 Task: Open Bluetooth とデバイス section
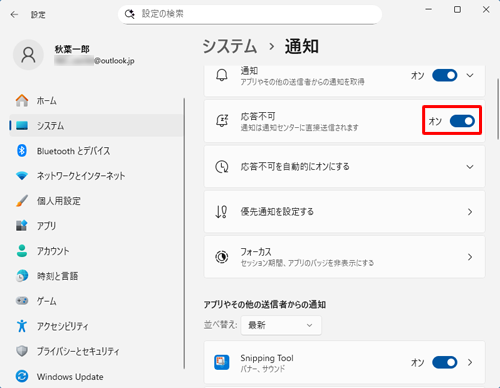tap(96, 151)
